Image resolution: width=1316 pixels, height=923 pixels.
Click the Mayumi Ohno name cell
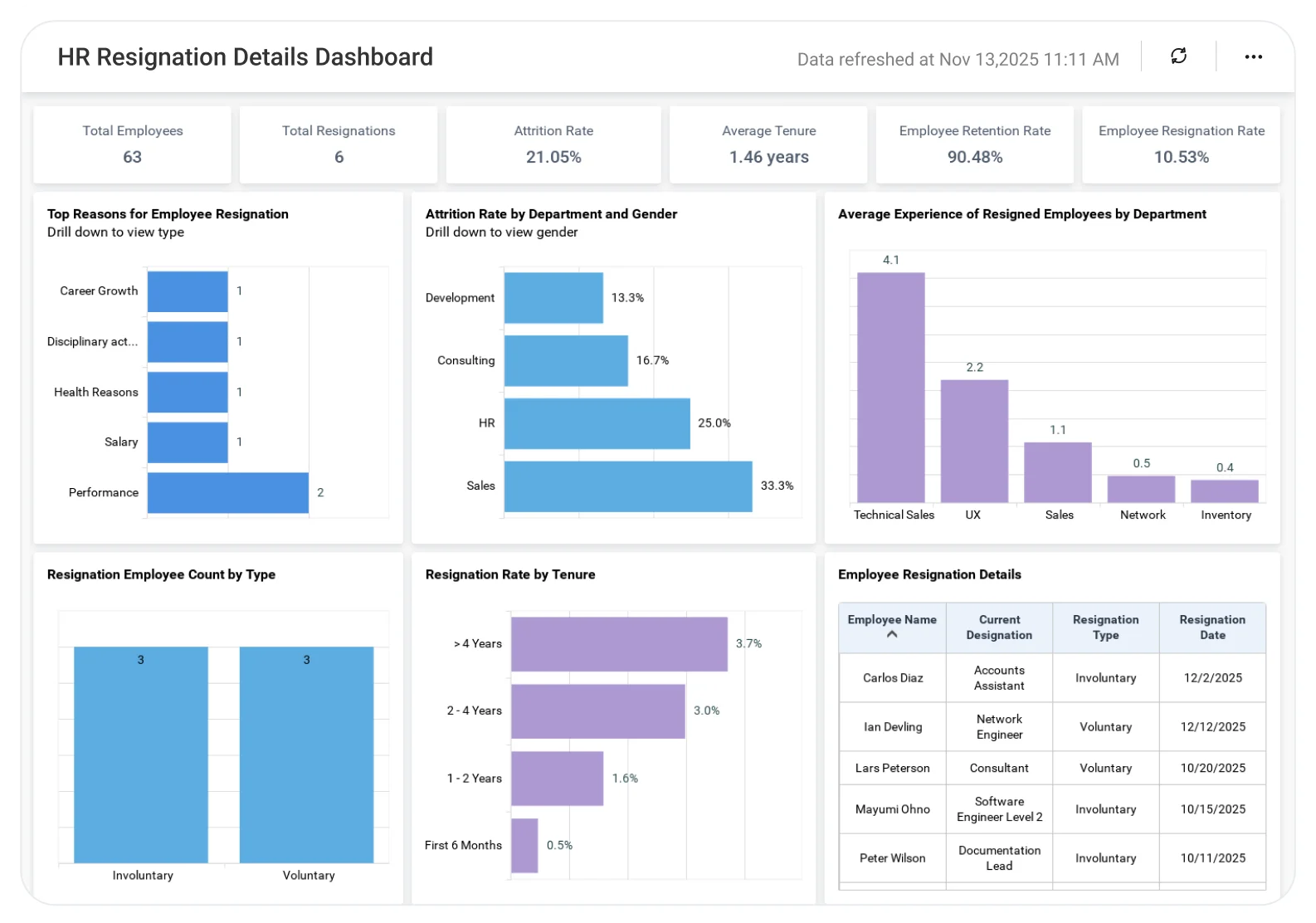pyautogui.click(x=893, y=809)
